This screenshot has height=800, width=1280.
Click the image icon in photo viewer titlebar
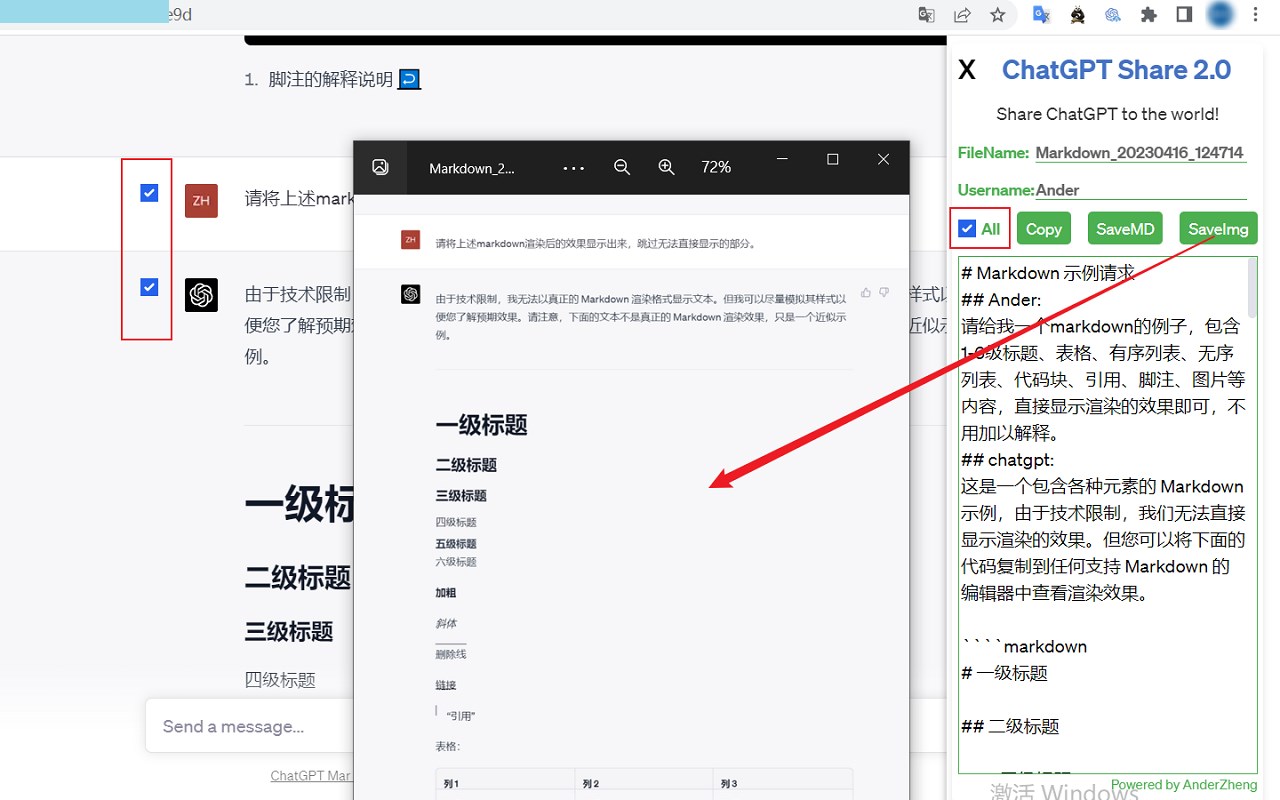(380, 167)
